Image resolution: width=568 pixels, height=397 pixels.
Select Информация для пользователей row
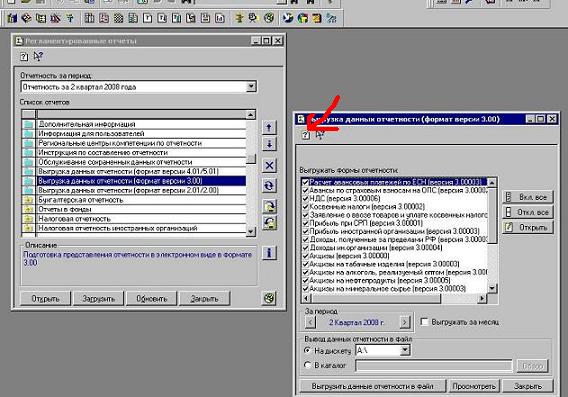coord(141,134)
